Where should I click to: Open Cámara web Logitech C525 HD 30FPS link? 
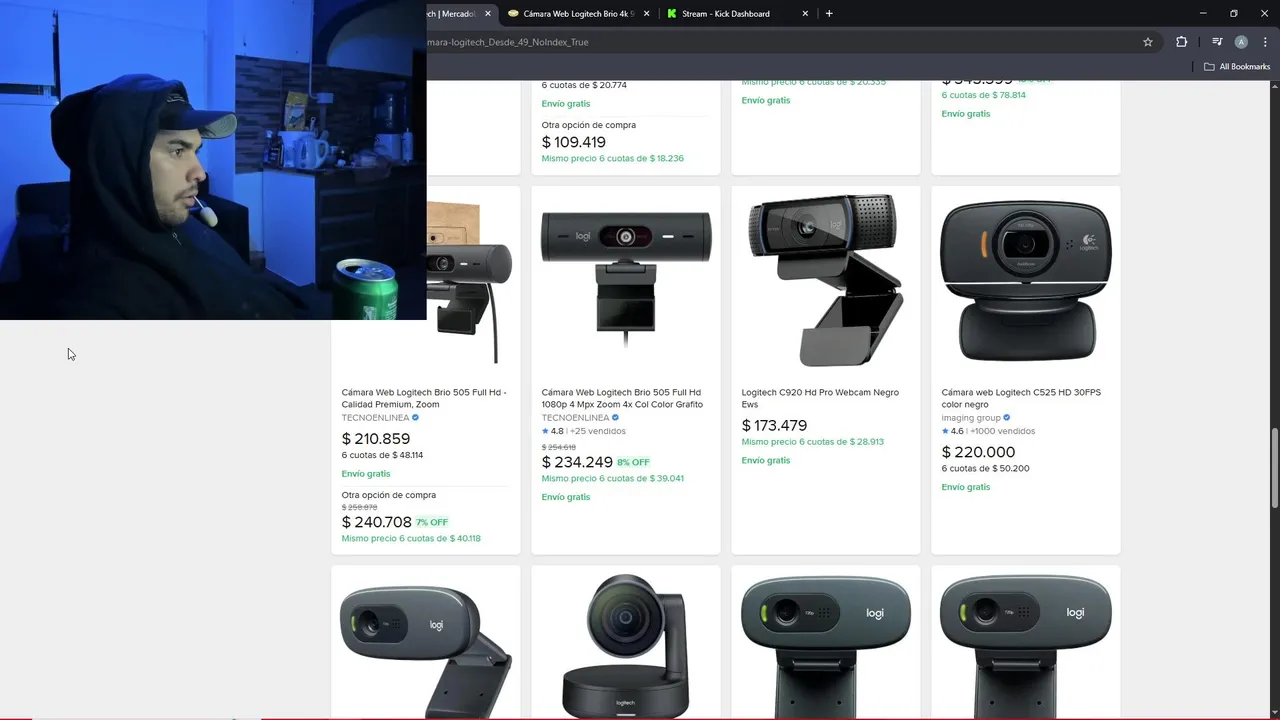[1021, 398]
